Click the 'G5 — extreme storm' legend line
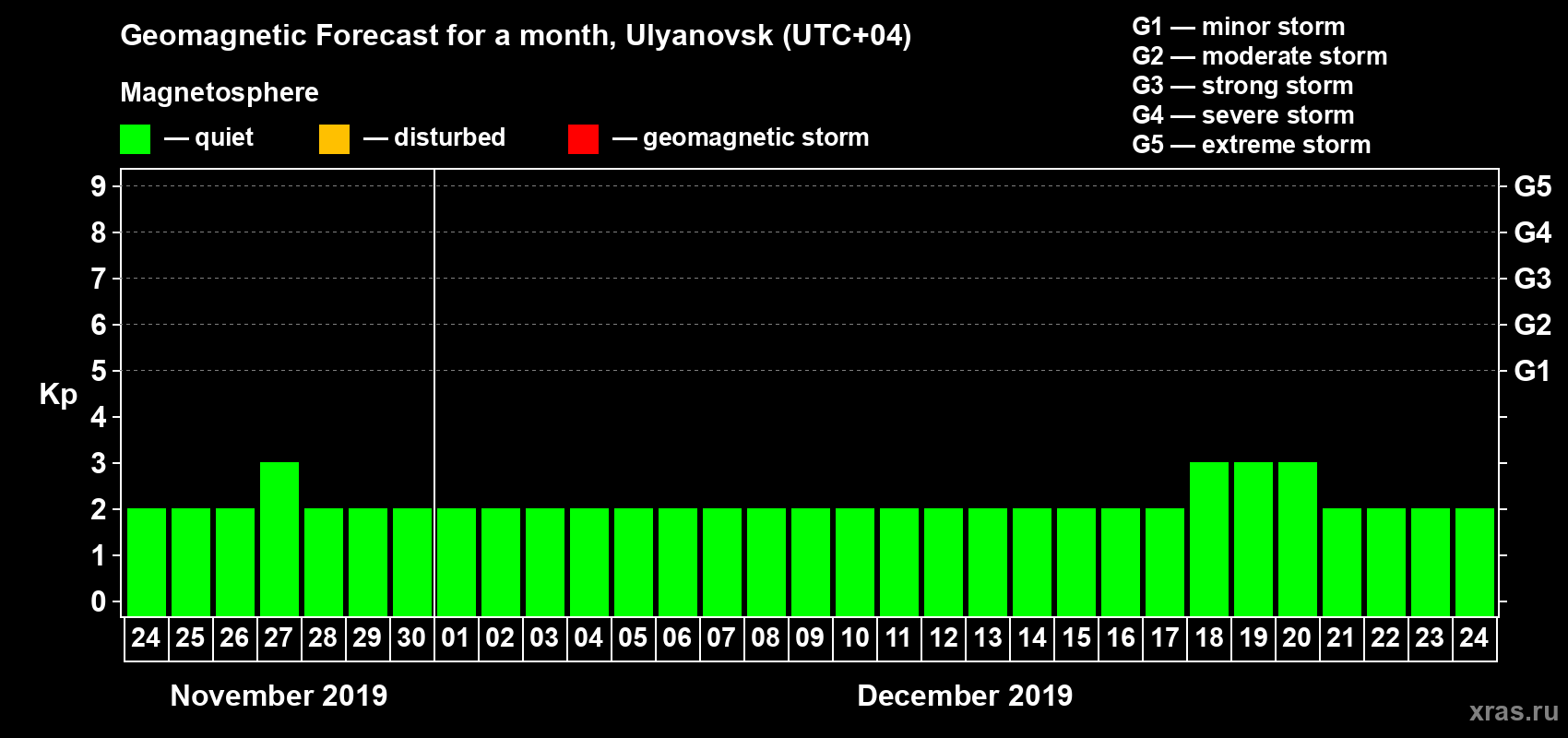This screenshot has height=738, width=1568. point(1251,145)
